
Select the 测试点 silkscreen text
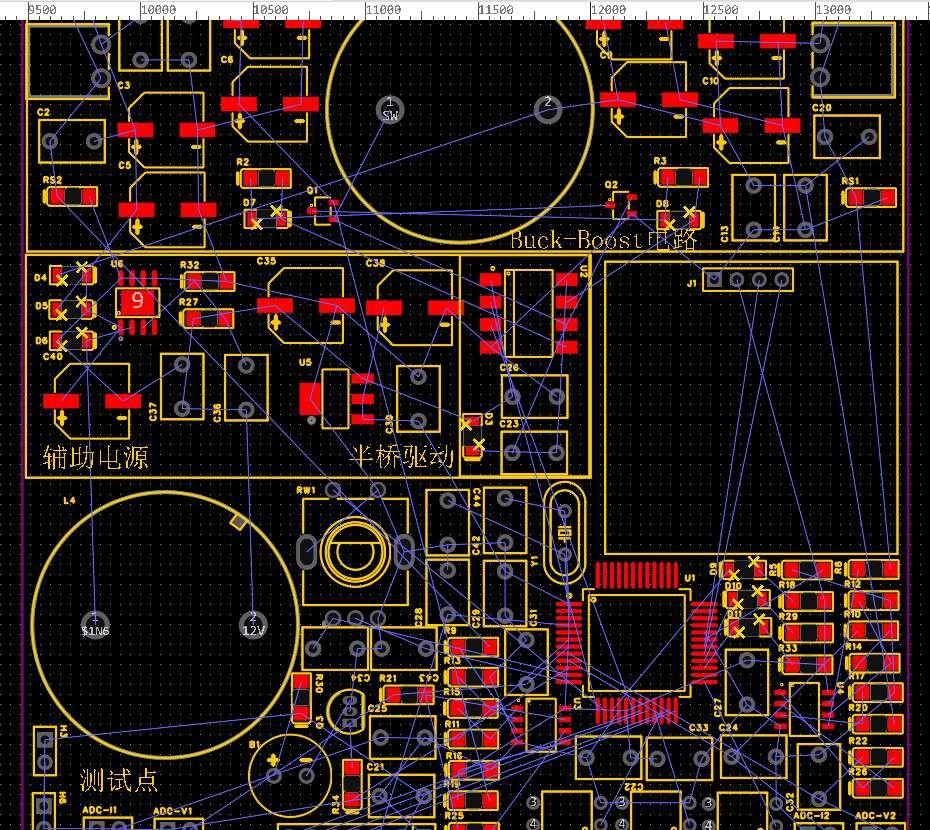coord(119,780)
